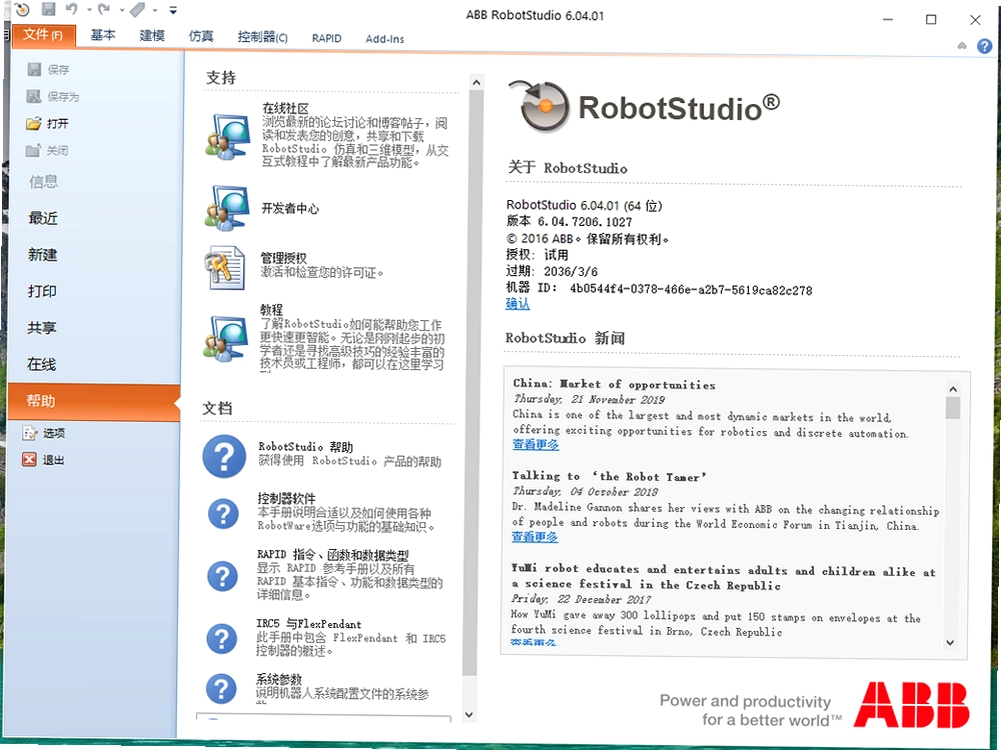Switch to the 基本 ribbon tab
Viewport: 1001px width, 750px height.
pyautogui.click(x=103, y=36)
